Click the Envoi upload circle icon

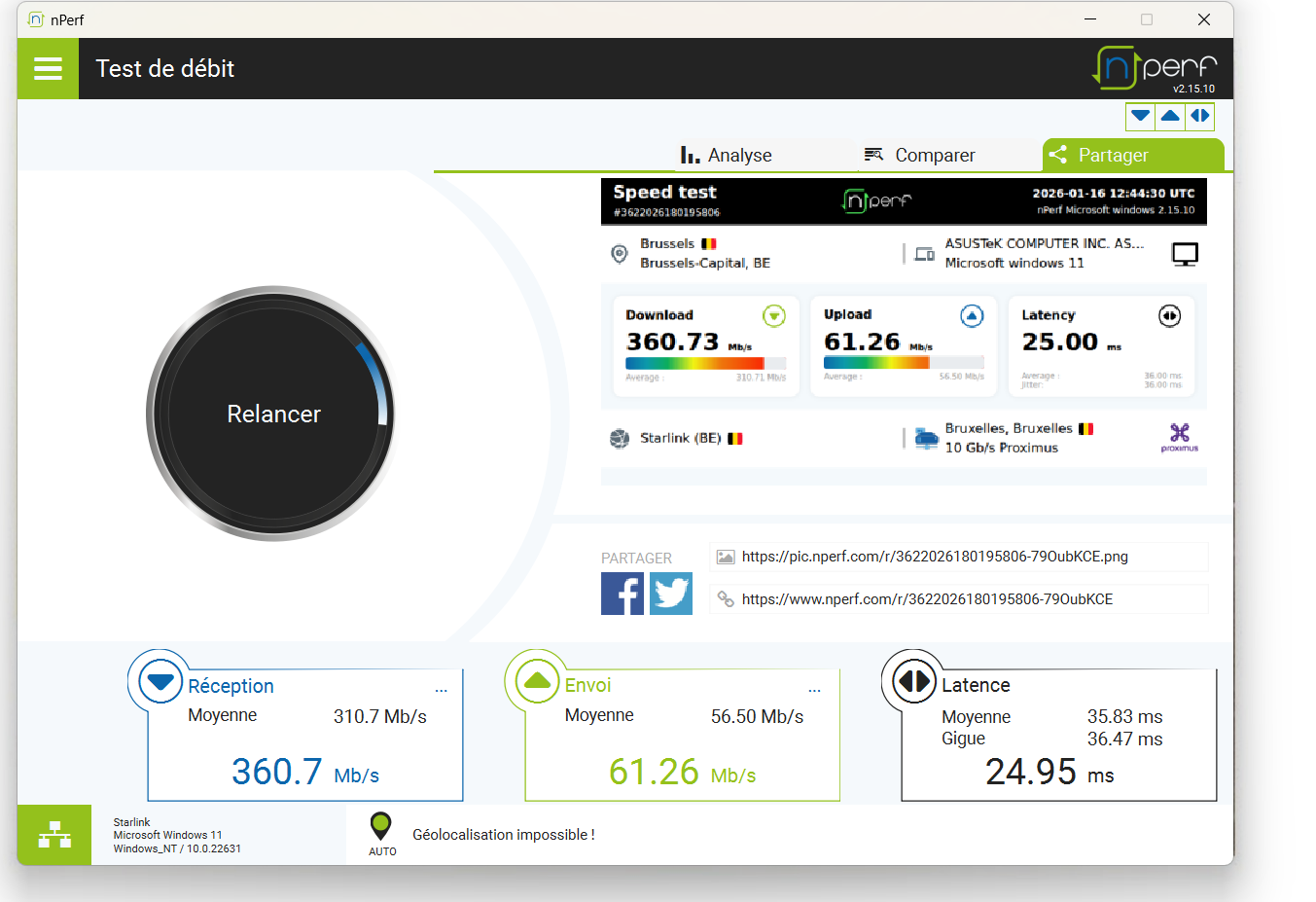click(x=537, y=682)
